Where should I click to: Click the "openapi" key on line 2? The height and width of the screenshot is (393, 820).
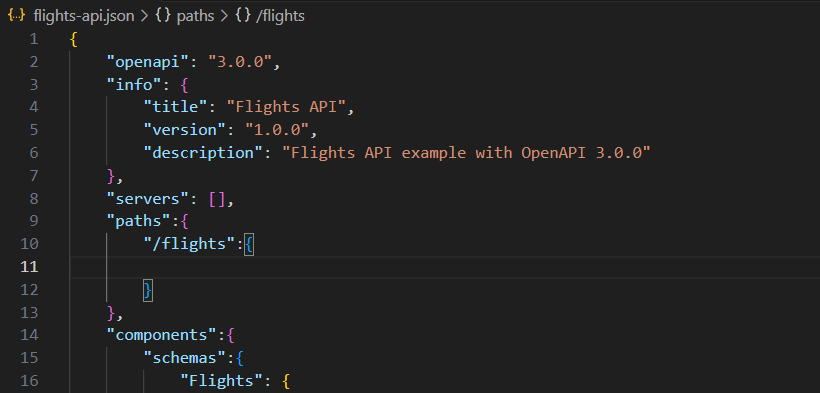[147, 62]
